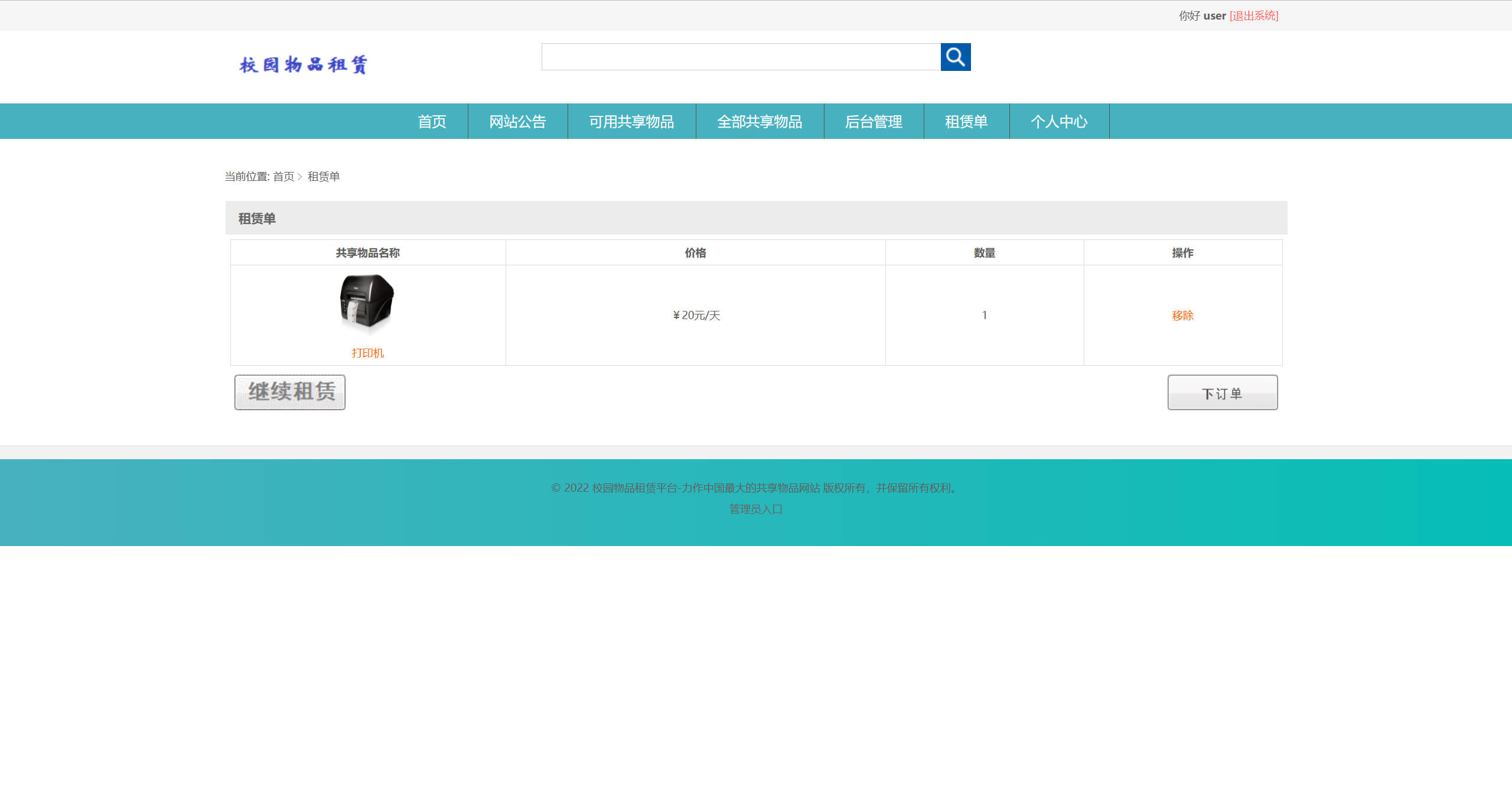This screenshot has width=1512, height=812.
Task: Open the 首页 menu item
Action: click(x=432, y=121)
